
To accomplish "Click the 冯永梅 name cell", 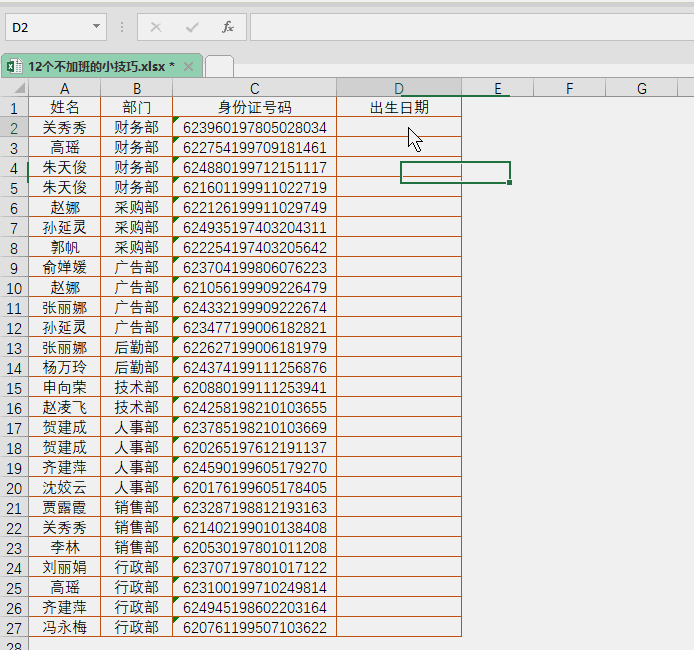I will pos(65,627).
